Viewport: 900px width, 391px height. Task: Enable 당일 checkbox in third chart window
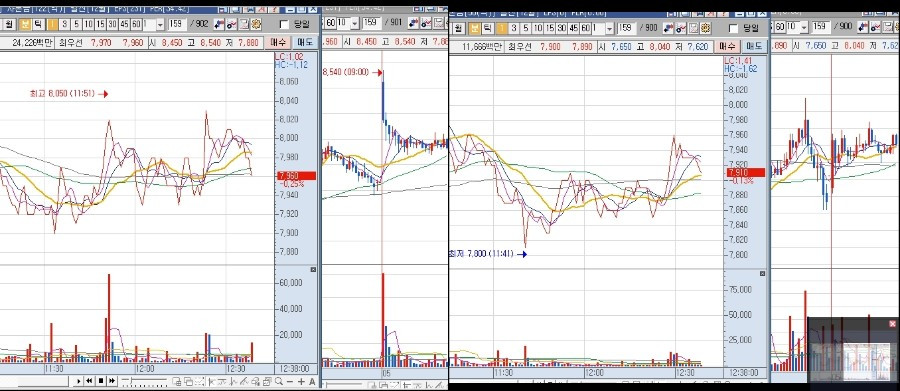tap(733, 29)
